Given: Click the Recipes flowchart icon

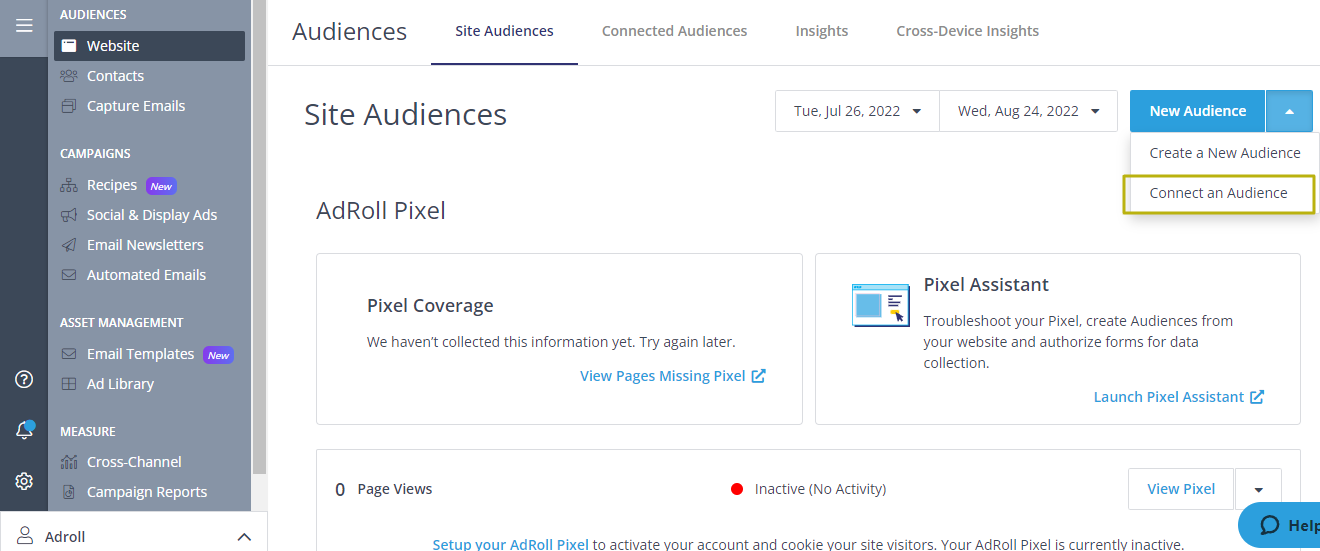Looking at the screenshot, I should tap(69, 185).
